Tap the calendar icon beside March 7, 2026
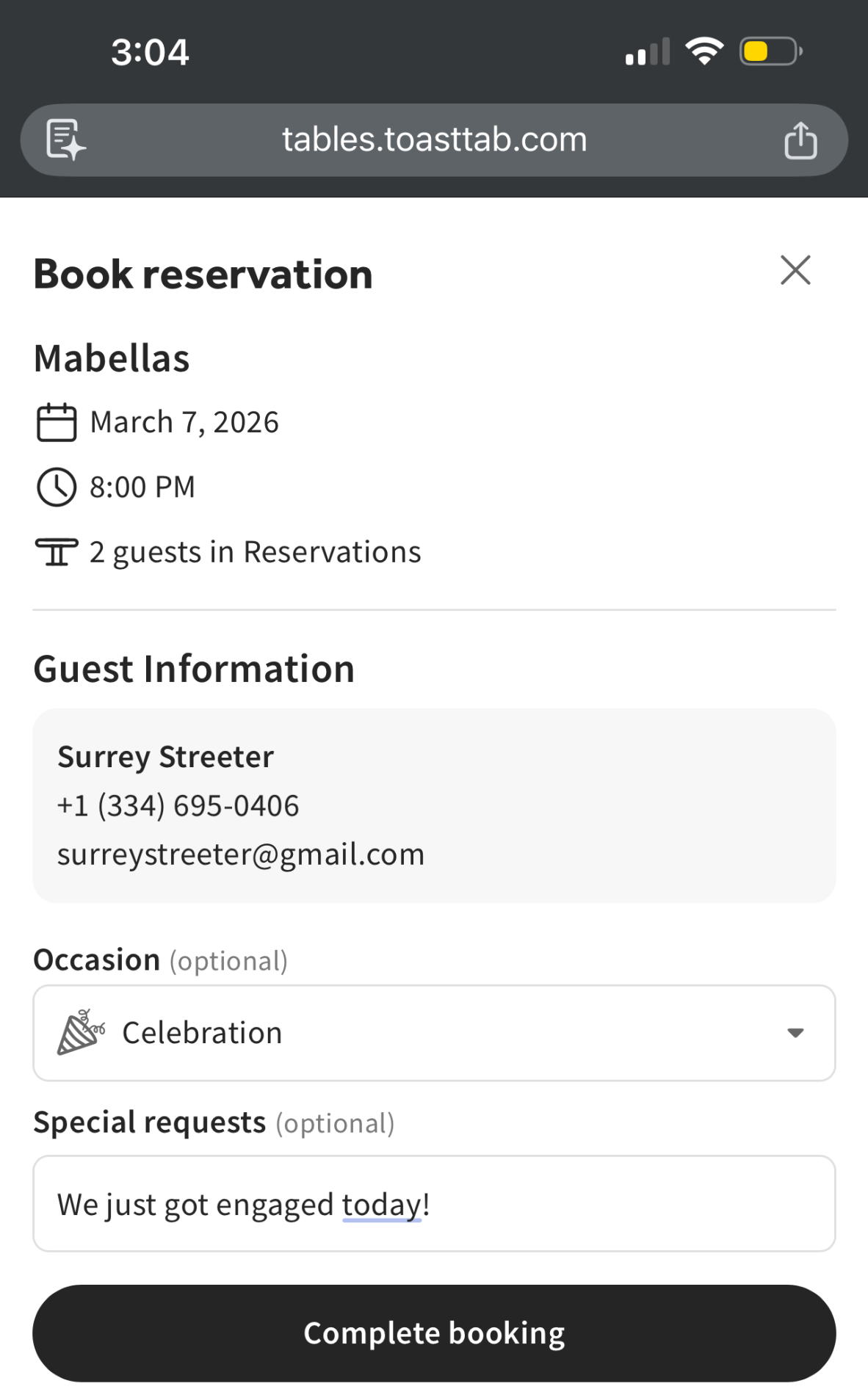This screenshot has height=1400, width=868. coord(57,422)
